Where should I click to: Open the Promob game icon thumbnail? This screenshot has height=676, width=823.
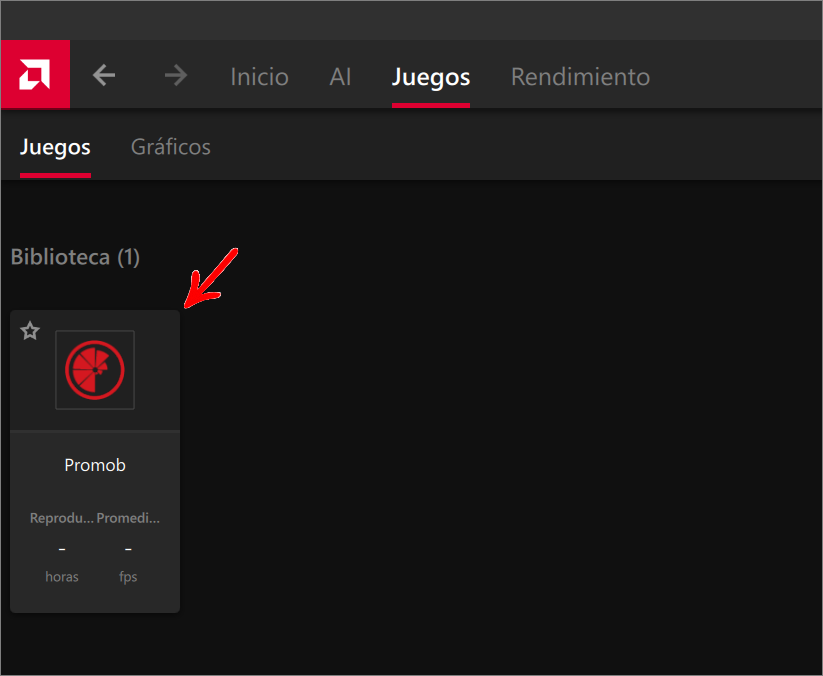(x=95, y=370)
